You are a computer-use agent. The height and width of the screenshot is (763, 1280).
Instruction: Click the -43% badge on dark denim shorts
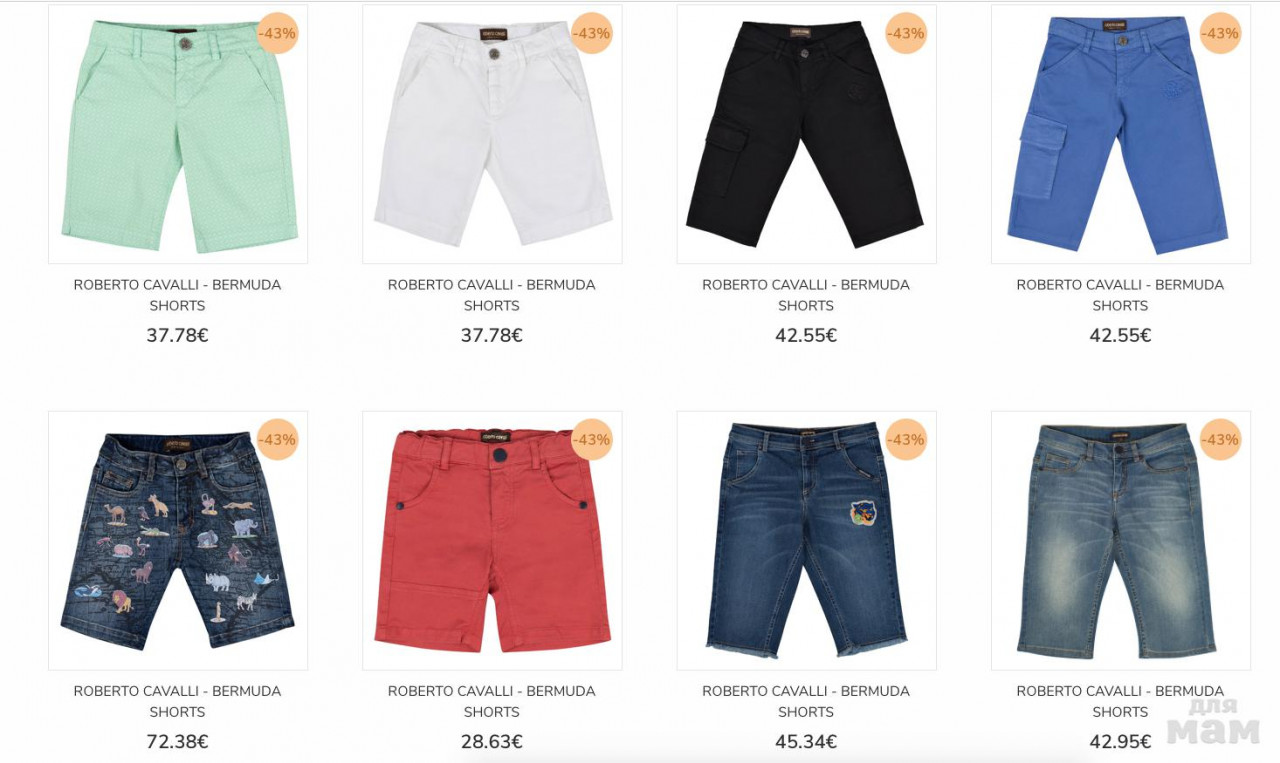pyautogui.click(x=906, y=439)
